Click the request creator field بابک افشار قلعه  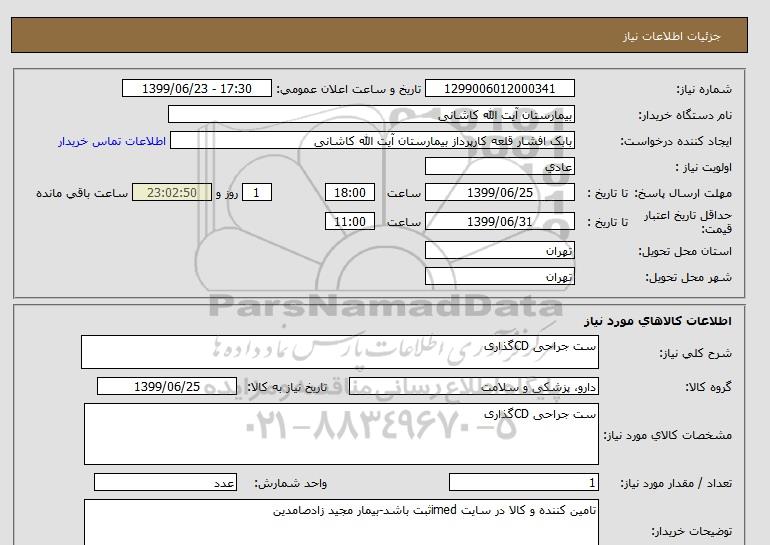coord(372,140)
